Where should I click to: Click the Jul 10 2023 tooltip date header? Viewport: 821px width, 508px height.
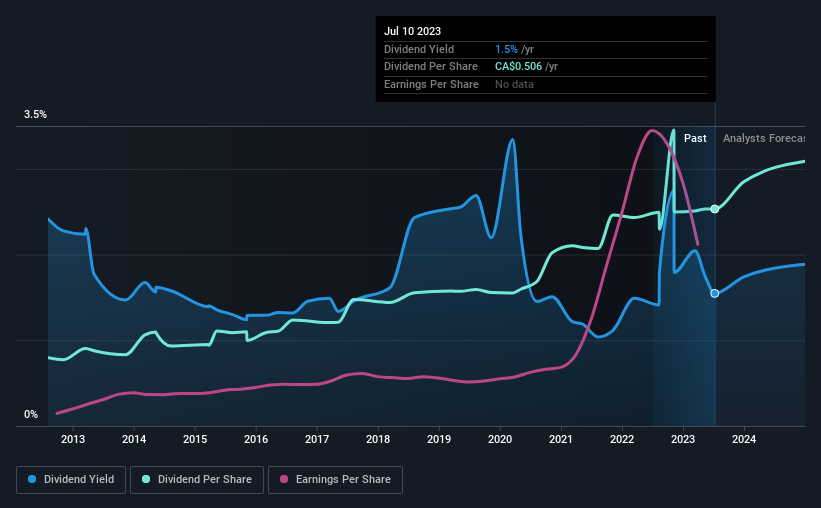(413, 31)
